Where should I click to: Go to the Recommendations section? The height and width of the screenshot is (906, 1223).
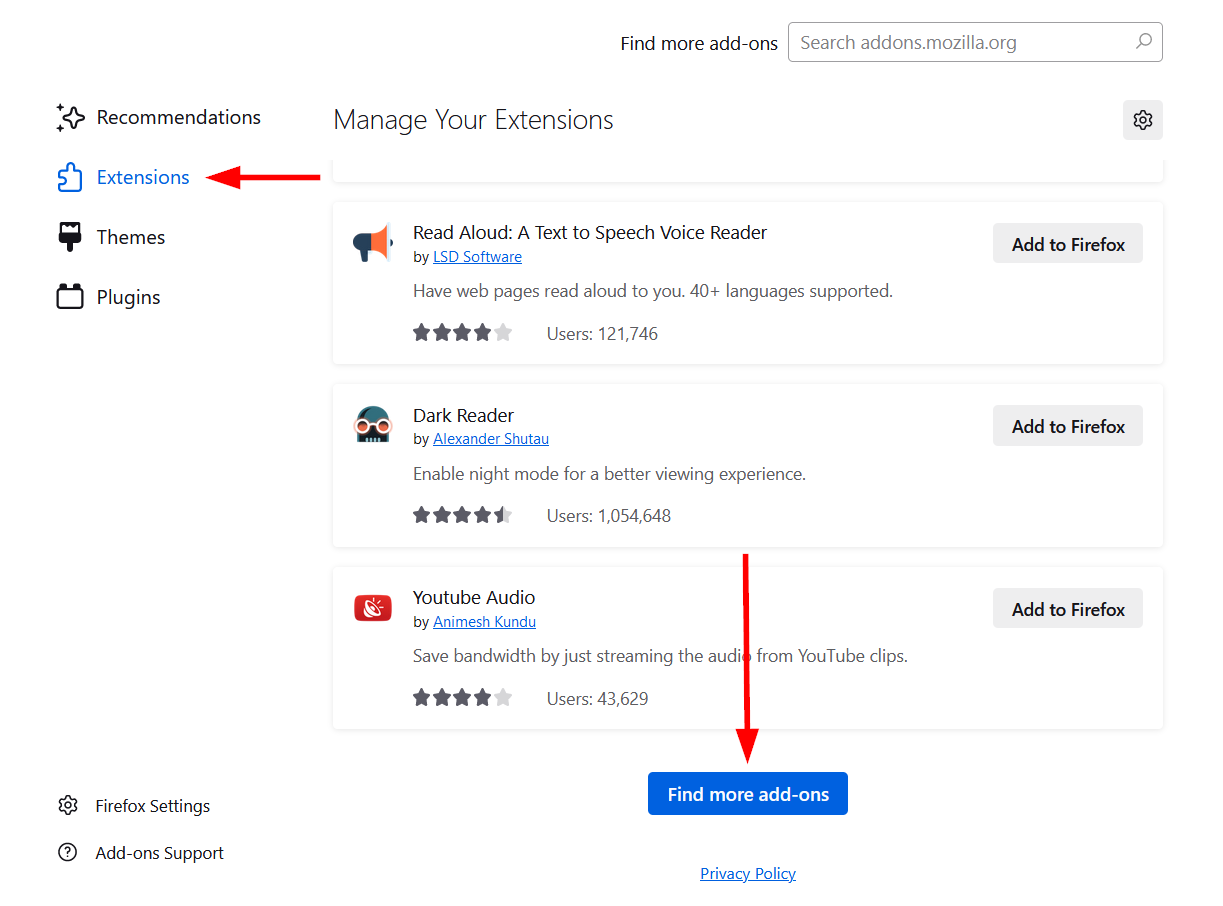coord(178,118)
